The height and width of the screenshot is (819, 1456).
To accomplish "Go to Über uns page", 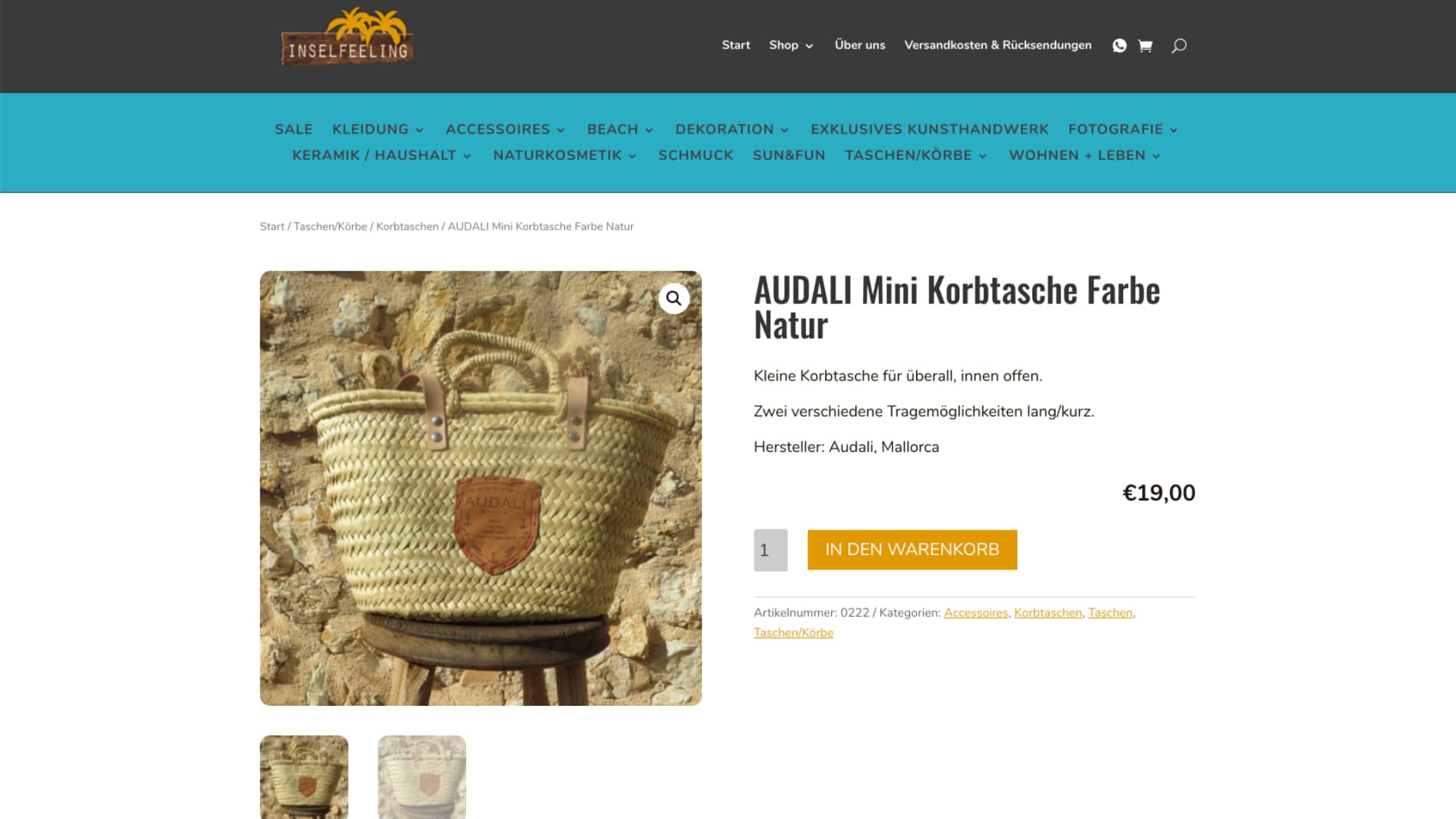I will (x=860, y=45).
